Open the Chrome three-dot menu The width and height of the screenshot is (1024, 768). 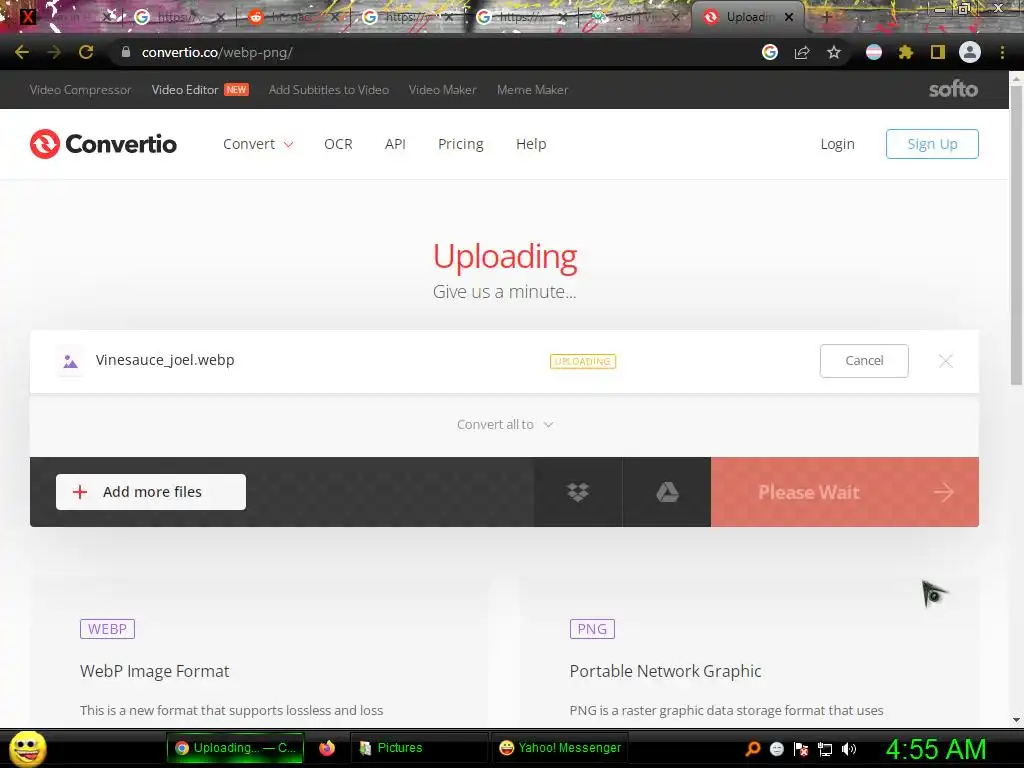(x=1002, y=52)
